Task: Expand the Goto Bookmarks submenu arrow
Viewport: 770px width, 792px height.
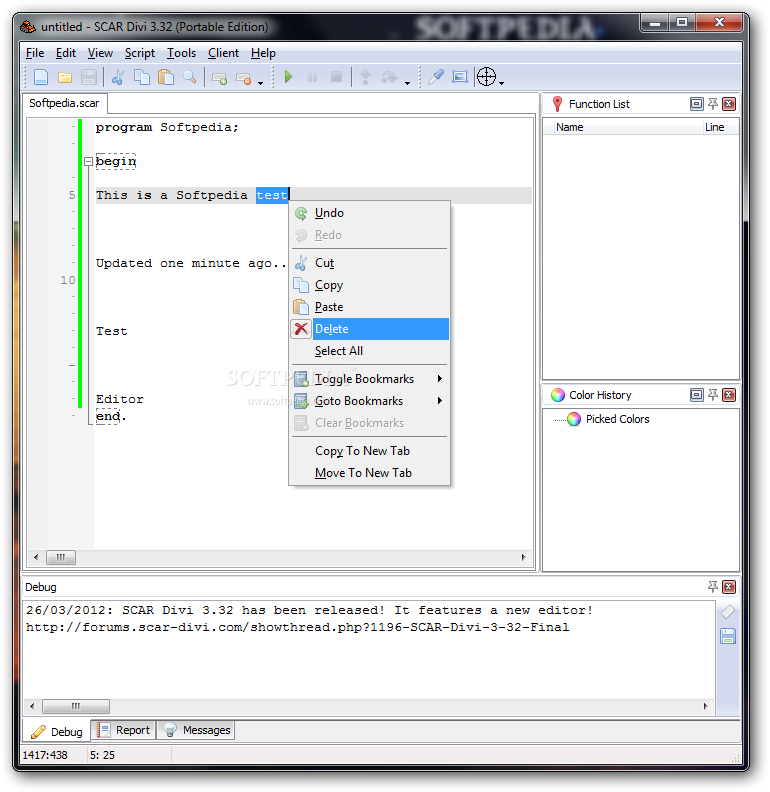Action: 440,401
